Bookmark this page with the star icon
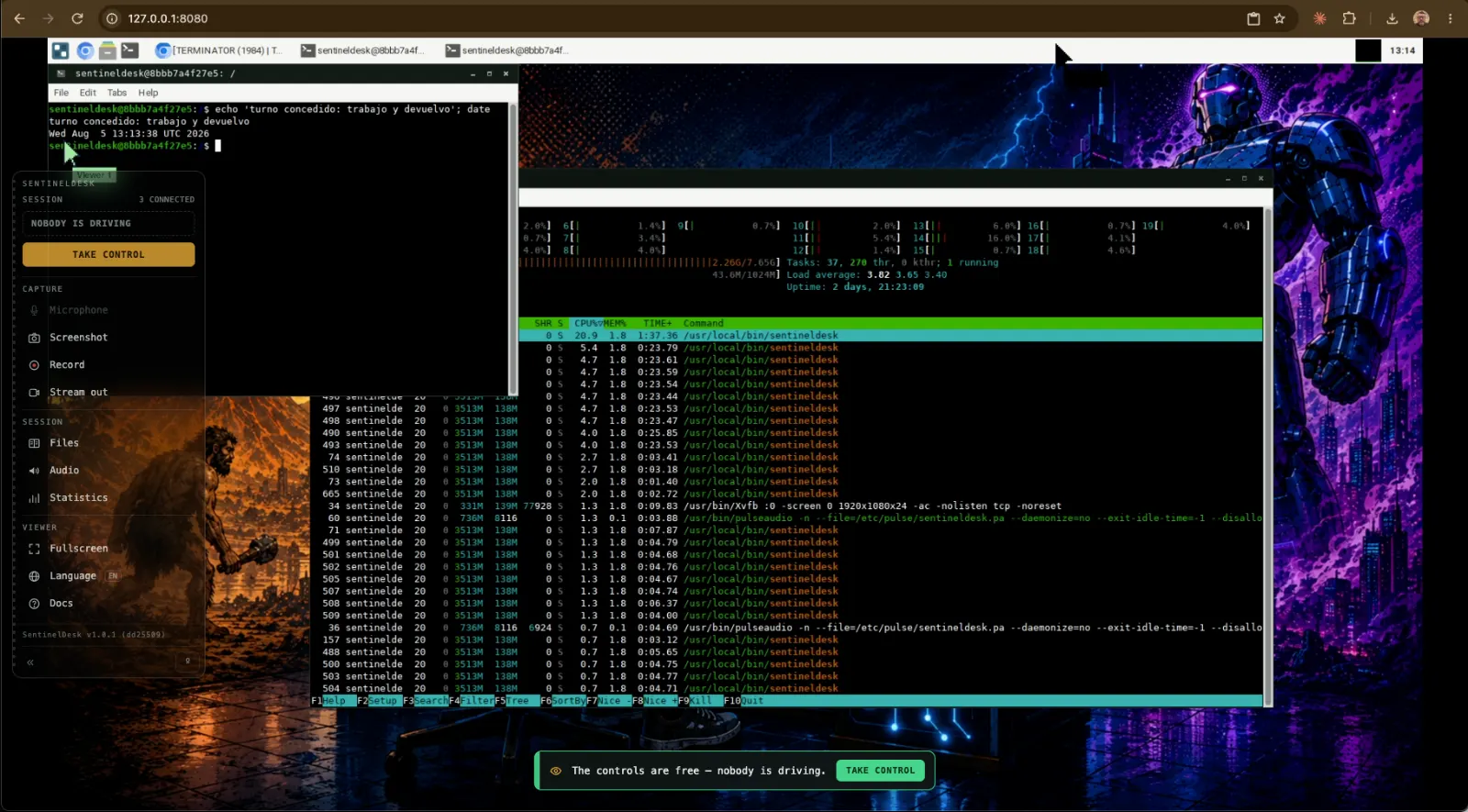The width and height of the screenshot is (1468, 812). (x=1279, y=18)
